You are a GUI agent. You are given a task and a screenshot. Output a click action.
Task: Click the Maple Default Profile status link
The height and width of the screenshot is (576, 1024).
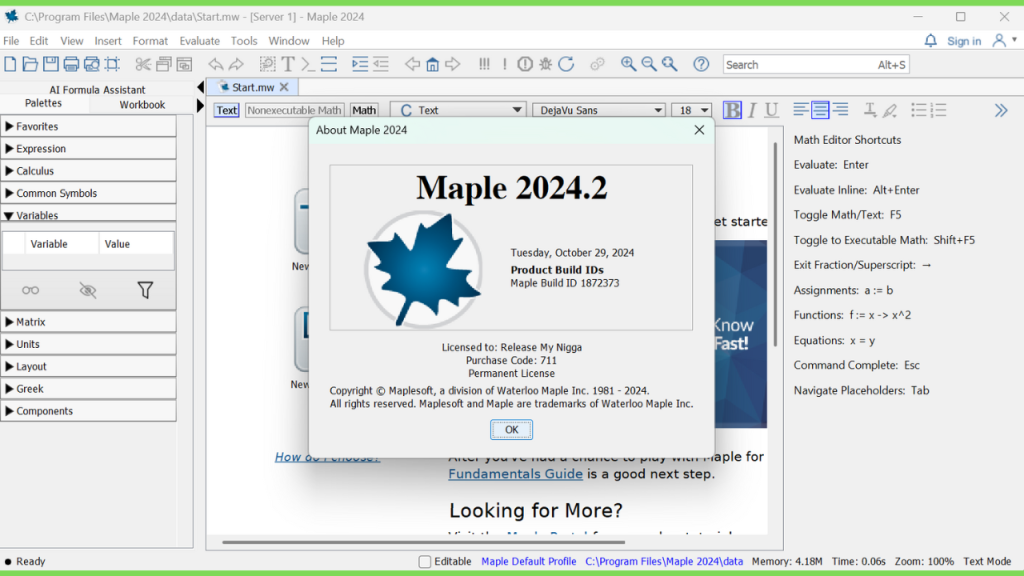pos(528,562)
